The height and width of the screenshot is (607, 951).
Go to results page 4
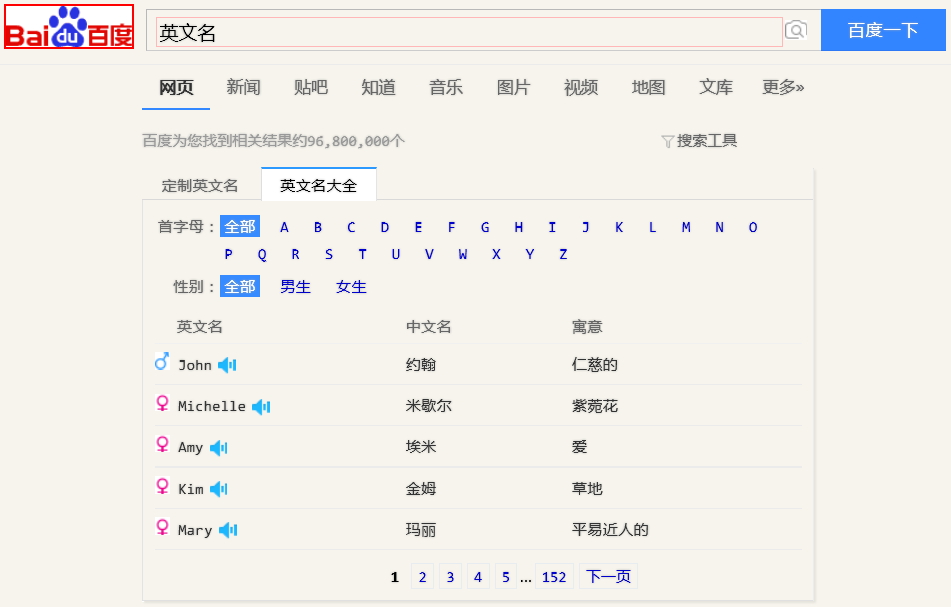478,576
